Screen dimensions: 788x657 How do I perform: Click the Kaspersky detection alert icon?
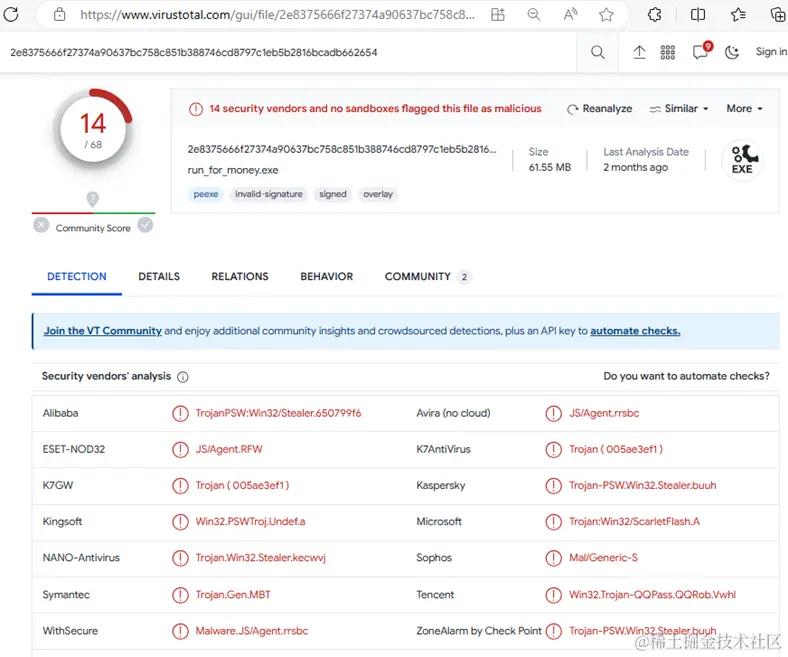[553, 486]
